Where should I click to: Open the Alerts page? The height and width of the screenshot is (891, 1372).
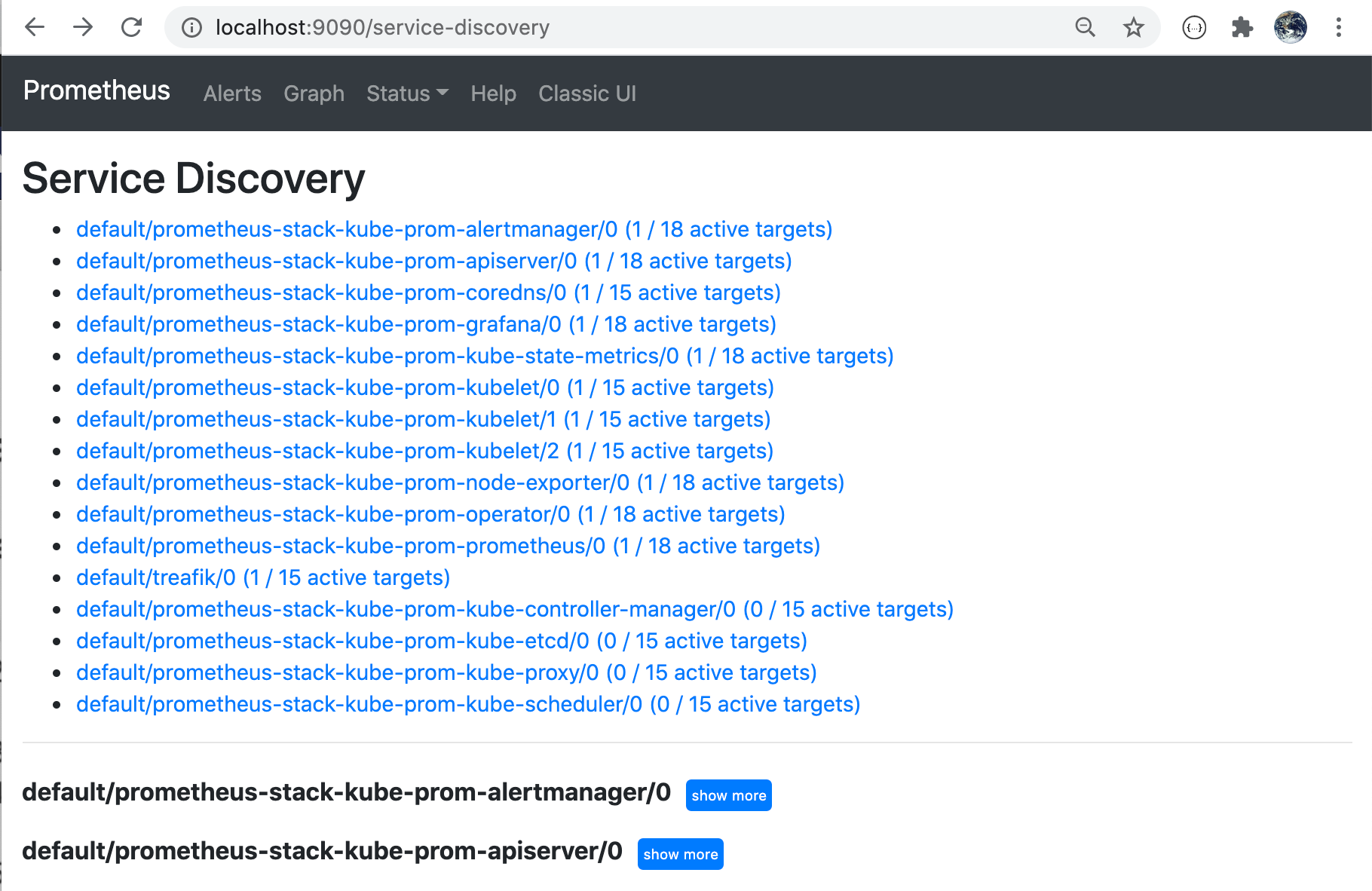point(232,93)
